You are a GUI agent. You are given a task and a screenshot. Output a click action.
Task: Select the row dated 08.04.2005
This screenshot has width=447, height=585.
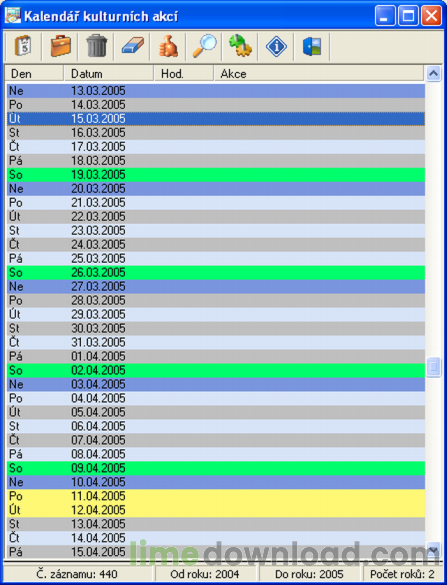pos(216,454)
